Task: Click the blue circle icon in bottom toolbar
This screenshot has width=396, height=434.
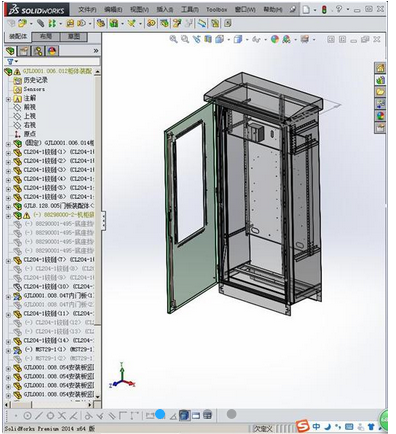Action: [160, 415]
